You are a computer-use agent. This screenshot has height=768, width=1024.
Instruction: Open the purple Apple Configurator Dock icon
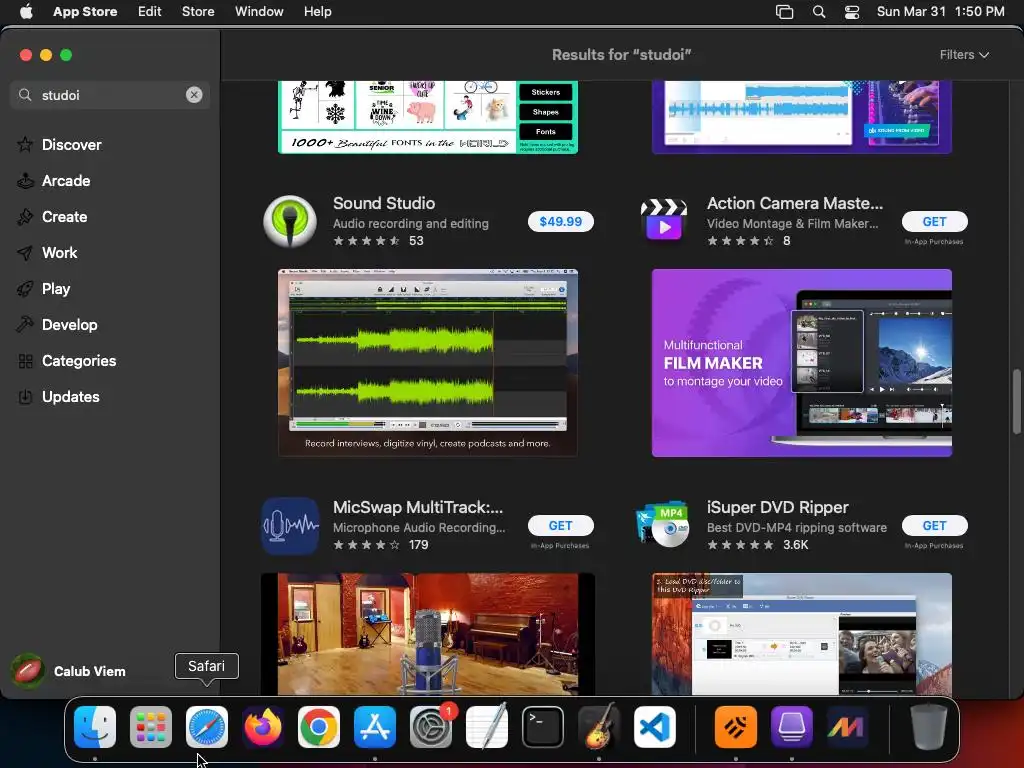pos(792,727)
